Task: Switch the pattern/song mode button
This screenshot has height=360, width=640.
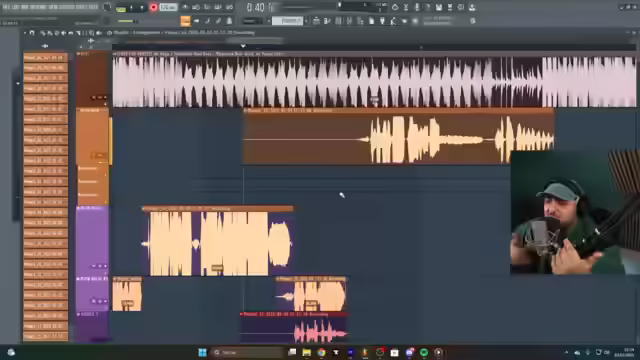Action: (x=121, y=8)
